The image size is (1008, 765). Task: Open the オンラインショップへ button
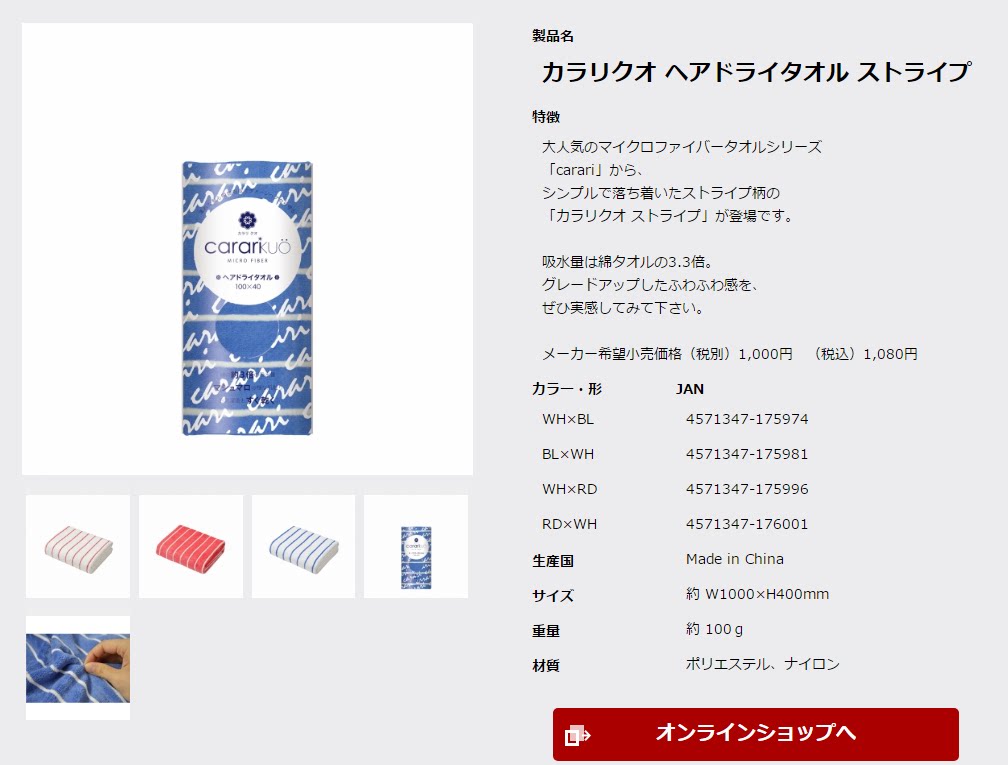tap(755, 734)
